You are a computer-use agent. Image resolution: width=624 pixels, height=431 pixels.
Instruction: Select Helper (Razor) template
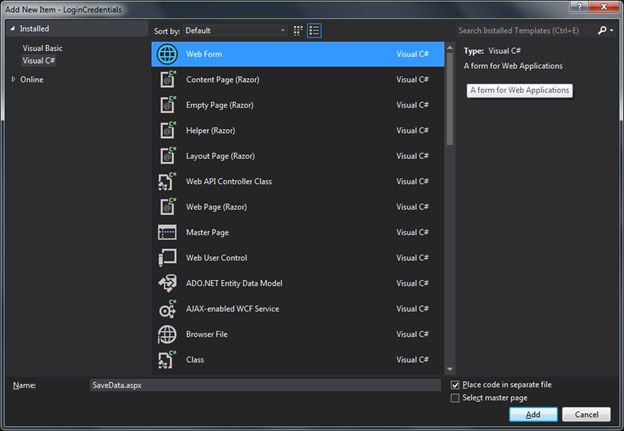pyautogui.click(x=298, y=131)
